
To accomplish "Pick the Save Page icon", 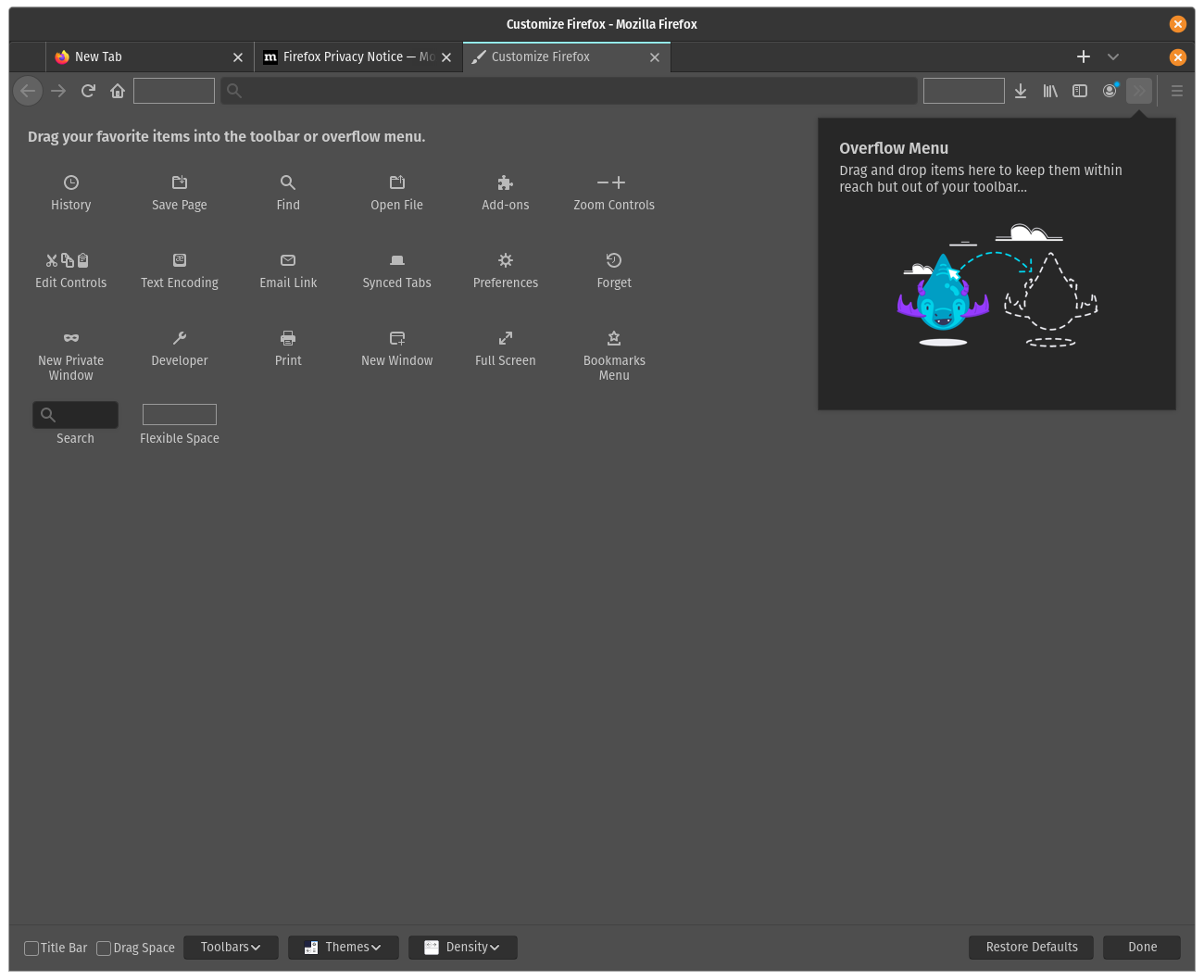I will click(180, 182).
